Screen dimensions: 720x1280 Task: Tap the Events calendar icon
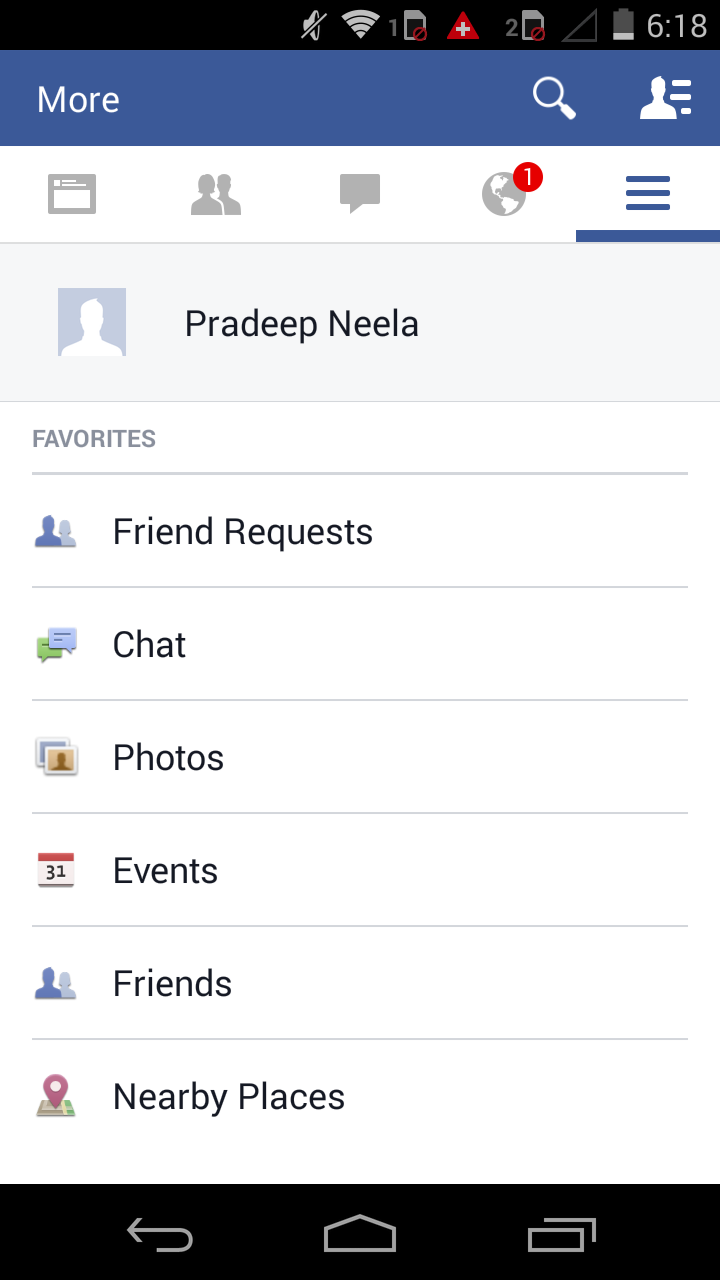tap(56, 871)
